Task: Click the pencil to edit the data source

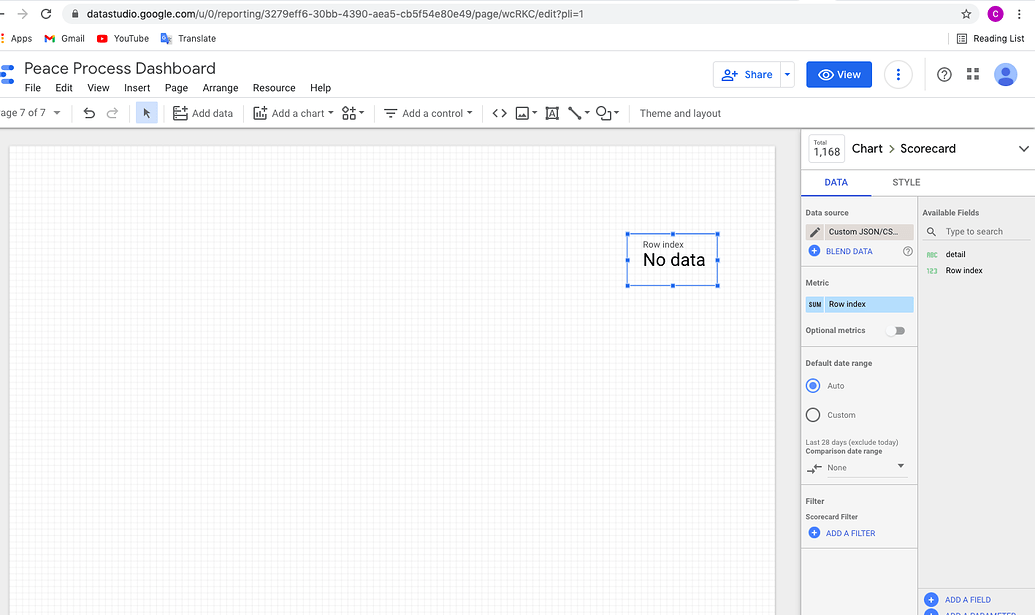Action: point(815,231)
